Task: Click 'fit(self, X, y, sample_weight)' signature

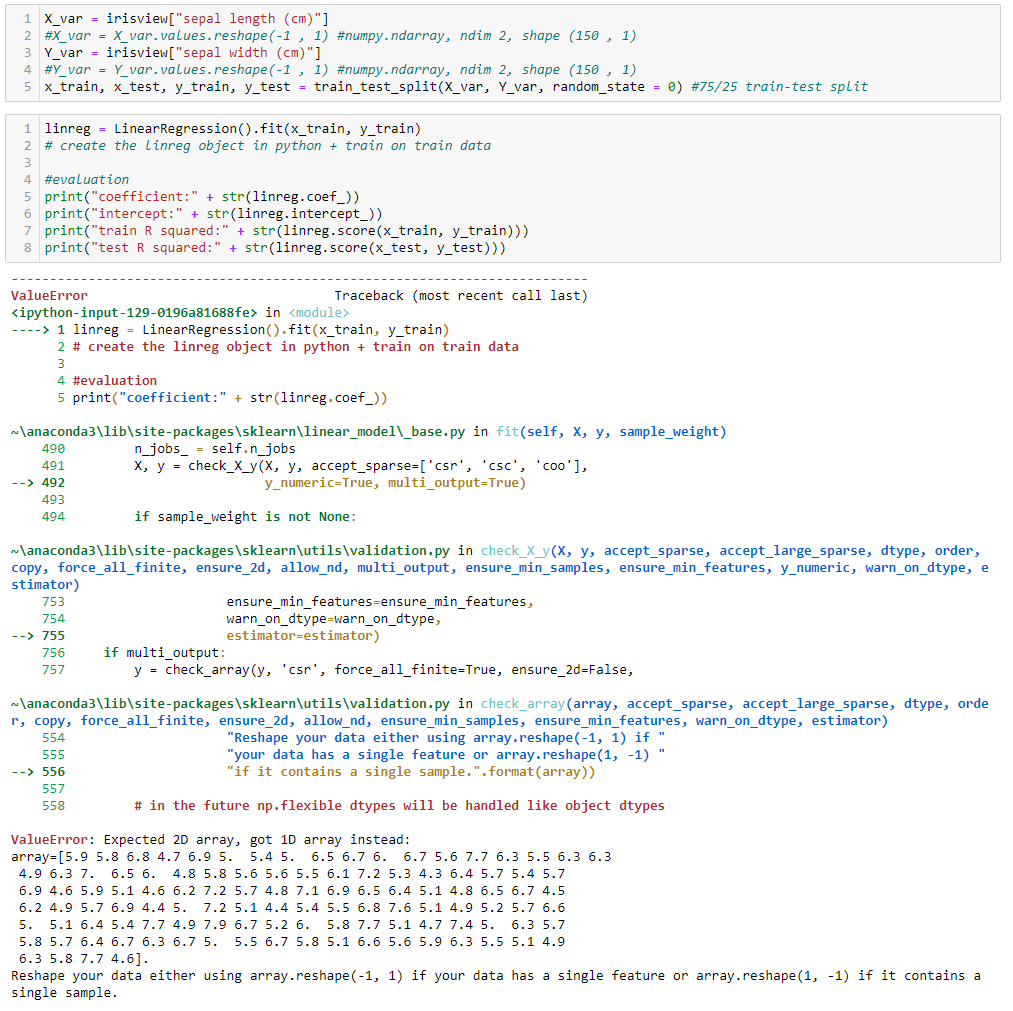Action: tap(611, 432)
